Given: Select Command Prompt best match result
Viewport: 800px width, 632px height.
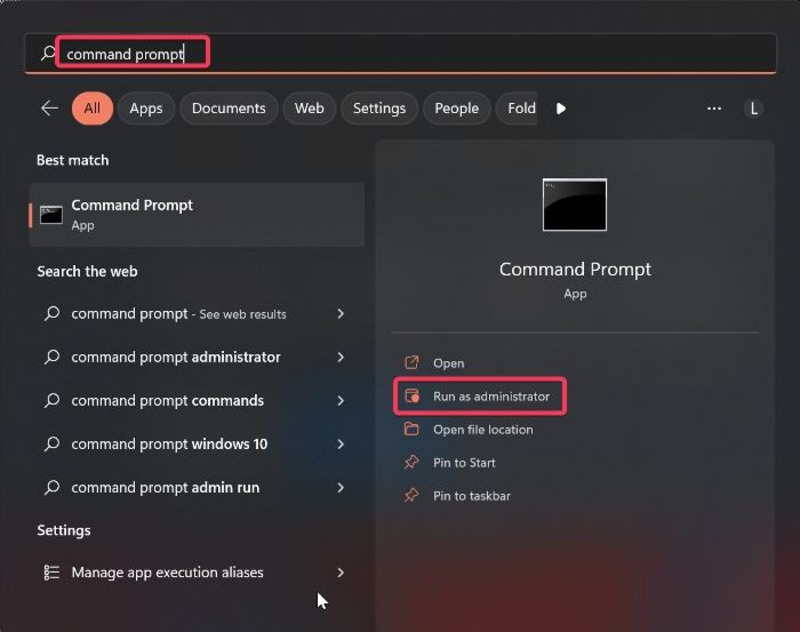Looking at the screenshot, I should (x=196, y=214).
